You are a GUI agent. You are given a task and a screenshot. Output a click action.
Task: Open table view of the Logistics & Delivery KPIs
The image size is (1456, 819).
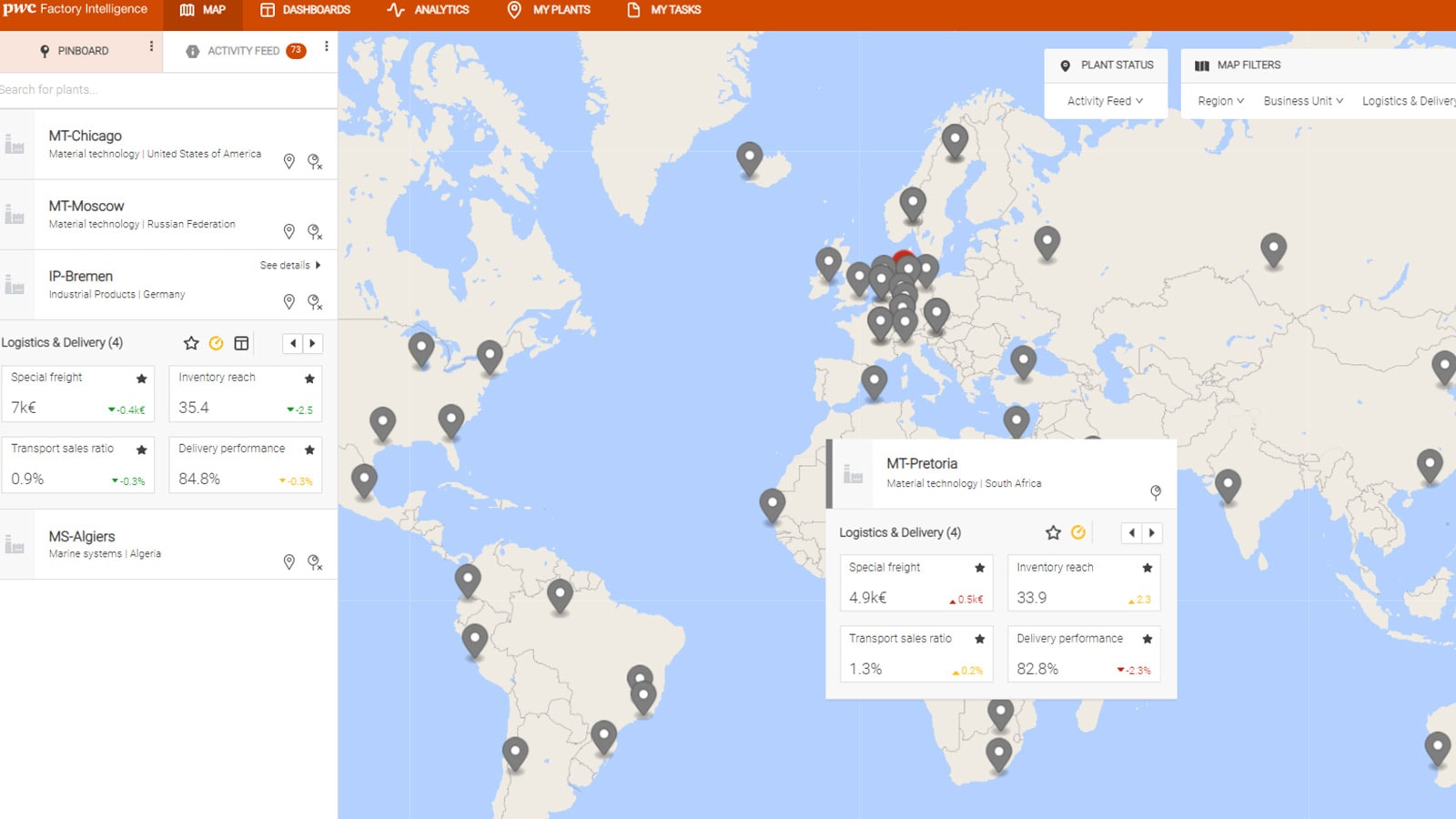(241, 344)
